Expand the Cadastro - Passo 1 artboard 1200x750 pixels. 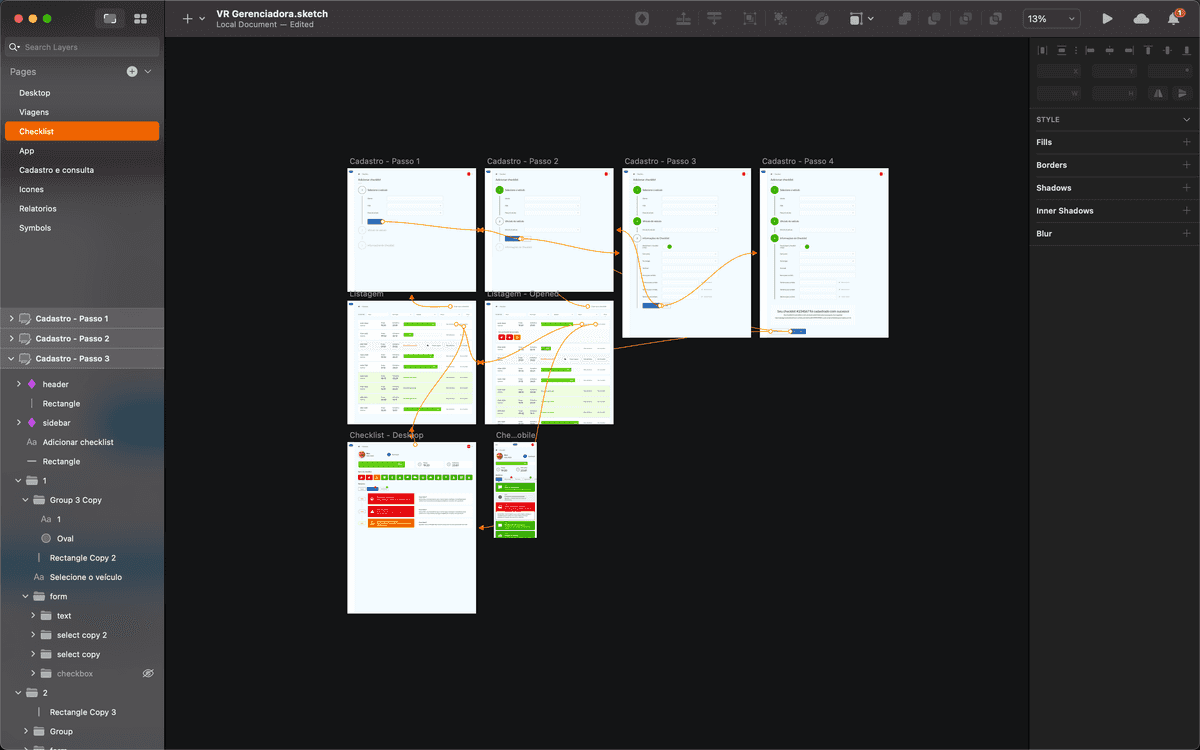point(12,318)
